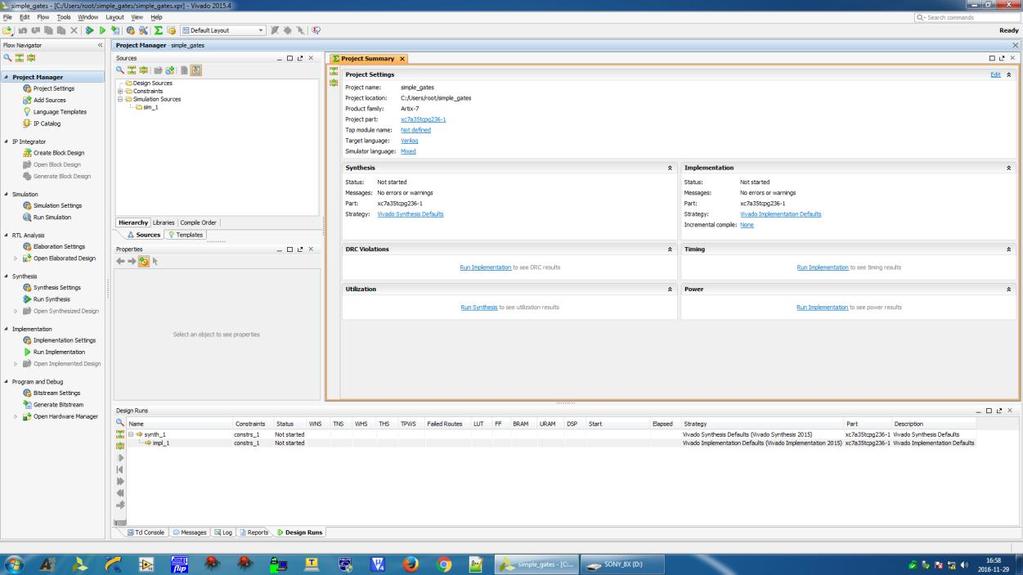Collapse the Project Manager section in Flow Navigator
This screenshot has width=1023, height=575.
tap(7, 77)
